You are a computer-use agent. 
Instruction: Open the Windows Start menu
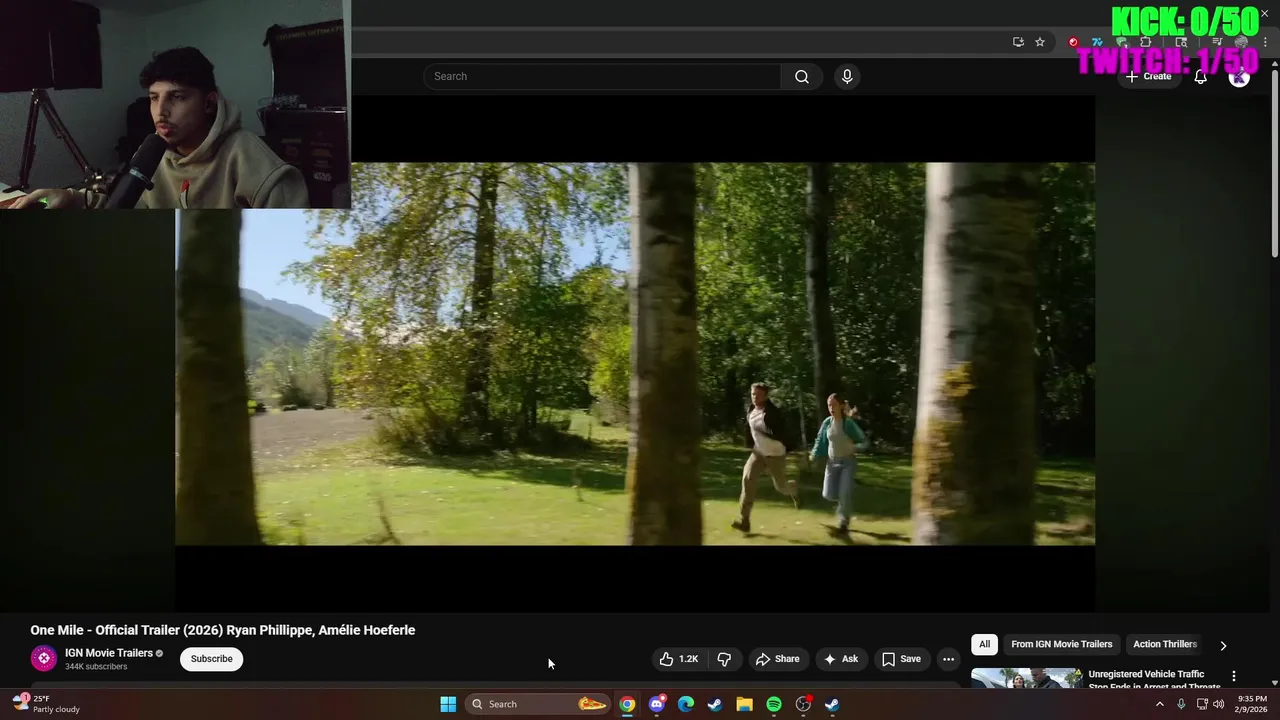point(448,704)
